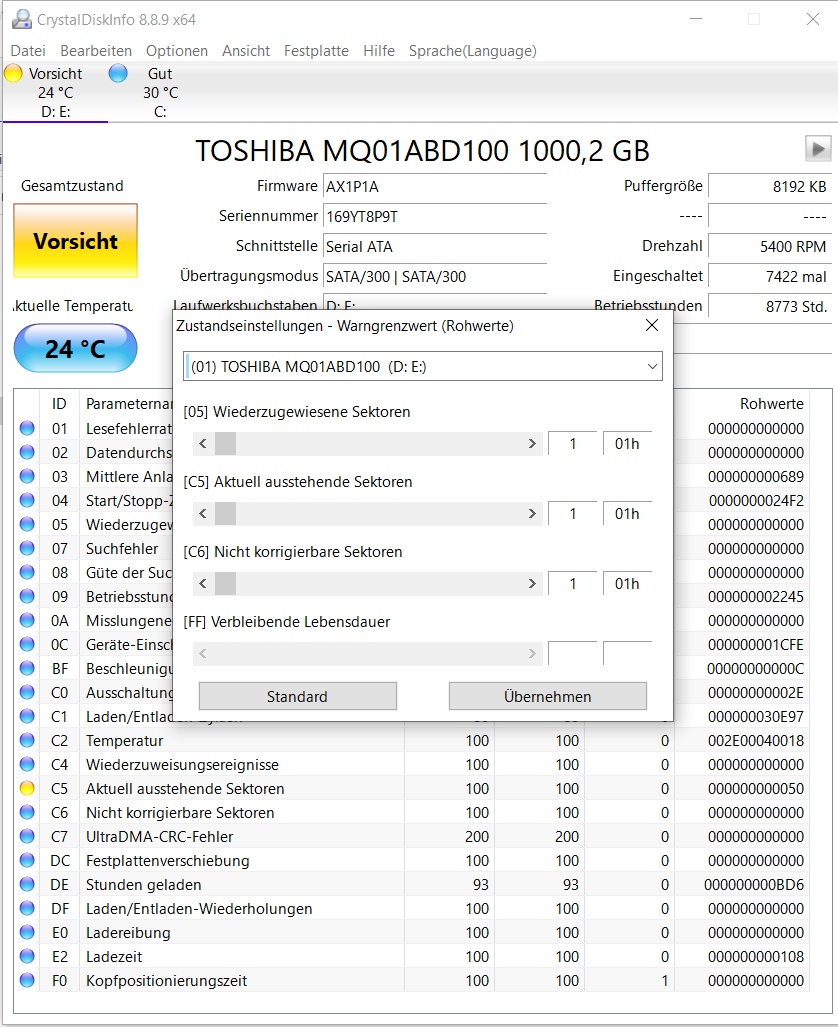Click the Übernehmen button
This screenshot has height=1027, width=838.
[548, 696]
